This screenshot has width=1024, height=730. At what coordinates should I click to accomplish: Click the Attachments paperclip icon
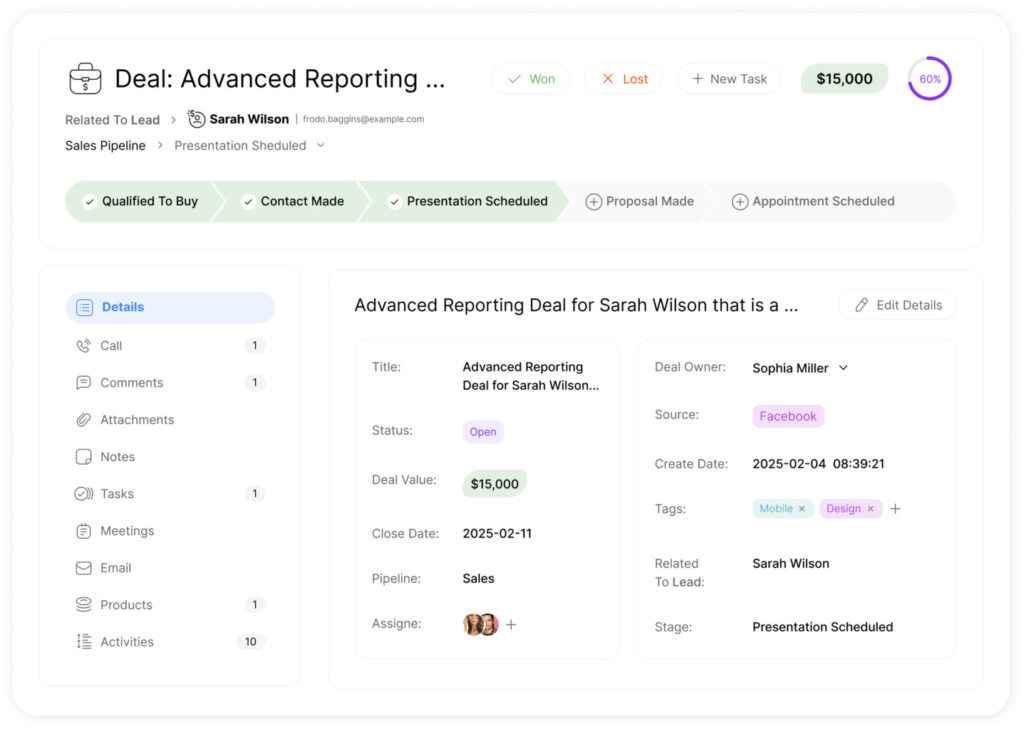tap(84, 420)
